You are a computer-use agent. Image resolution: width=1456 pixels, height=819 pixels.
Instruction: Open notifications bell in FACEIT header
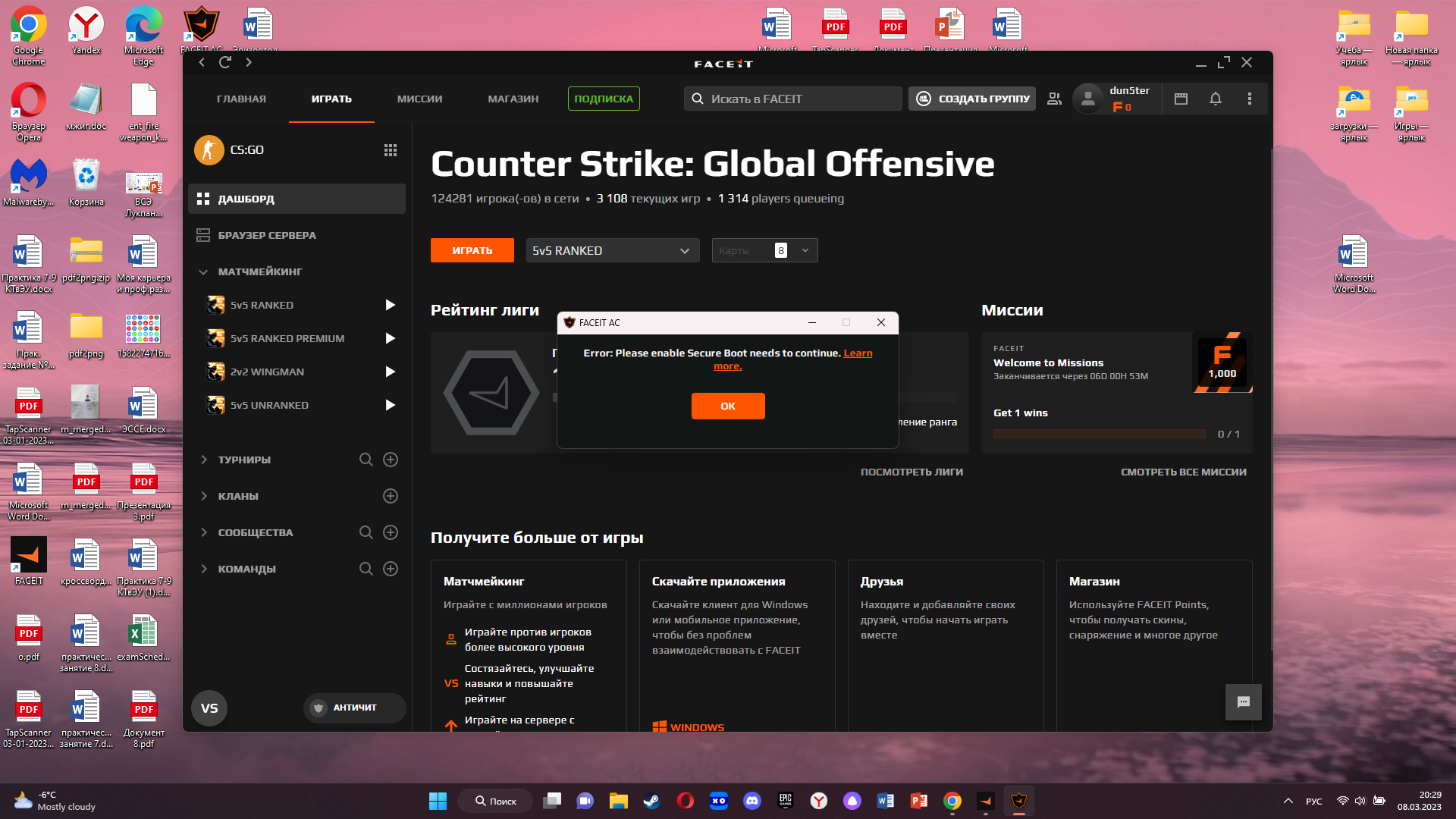point(1216,99)
